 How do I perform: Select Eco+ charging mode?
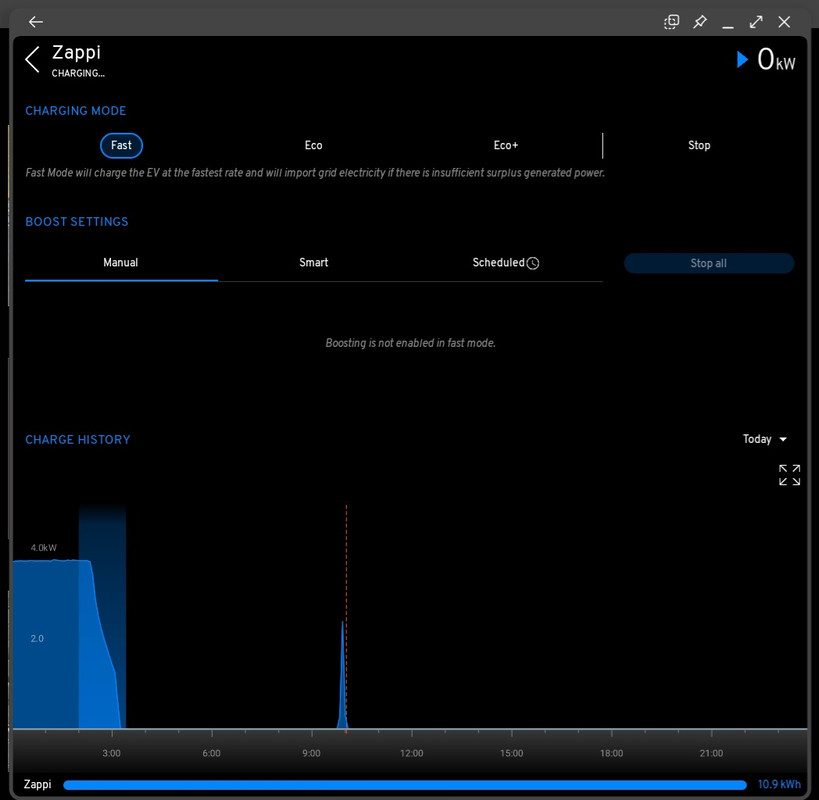506,146
